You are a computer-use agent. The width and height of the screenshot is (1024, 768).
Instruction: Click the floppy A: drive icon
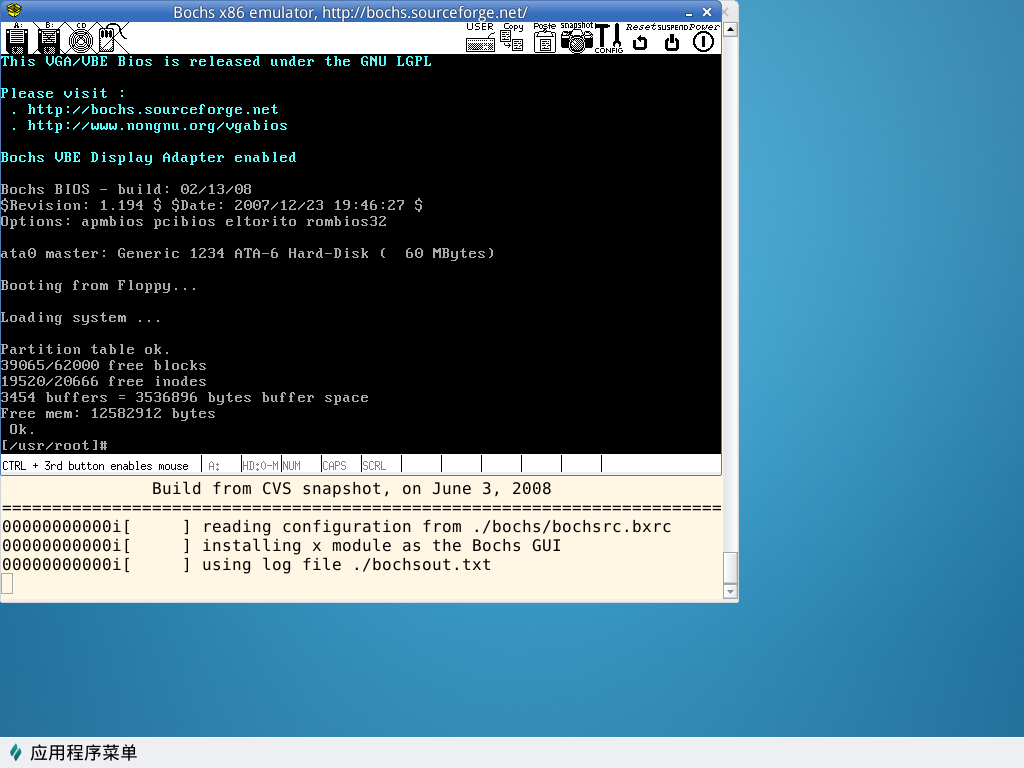coord(16,39)
